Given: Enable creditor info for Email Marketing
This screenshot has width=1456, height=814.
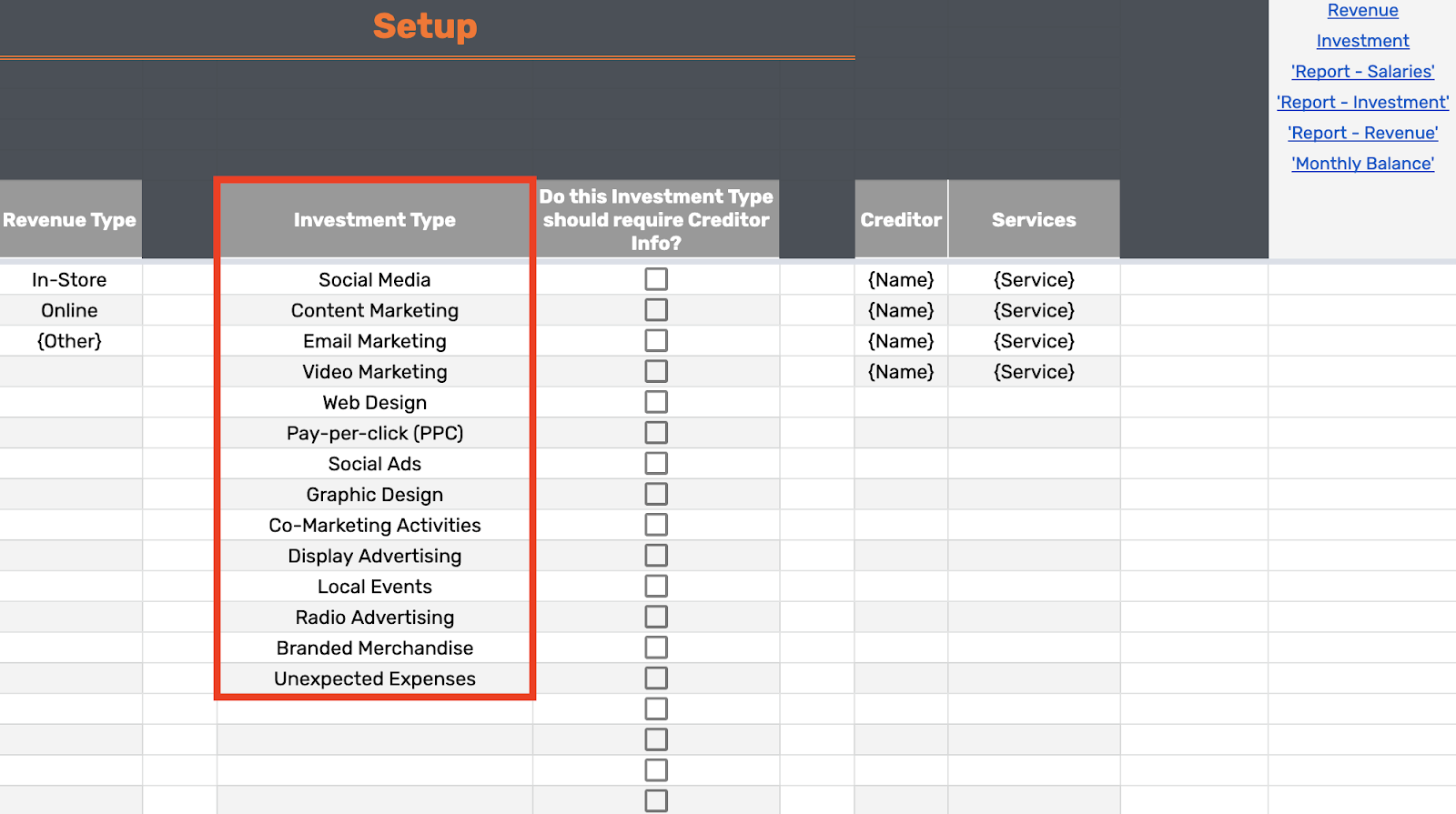Looking at the screenshot, I should coord(656,341).
